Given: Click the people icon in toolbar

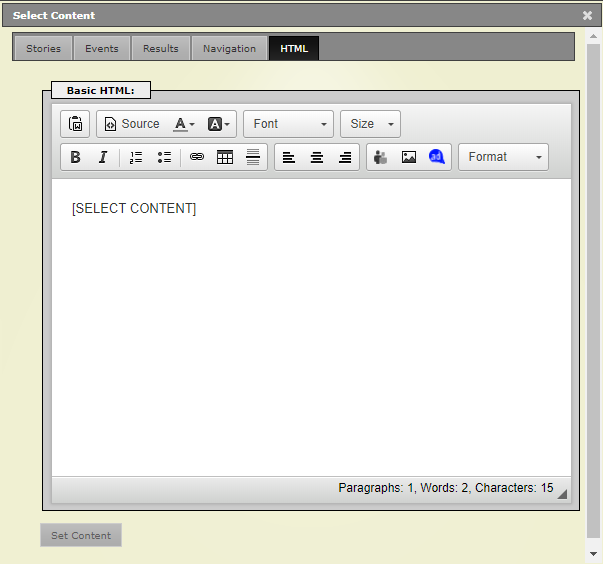Looking at the screenshot, I should [x=381, y=157].
